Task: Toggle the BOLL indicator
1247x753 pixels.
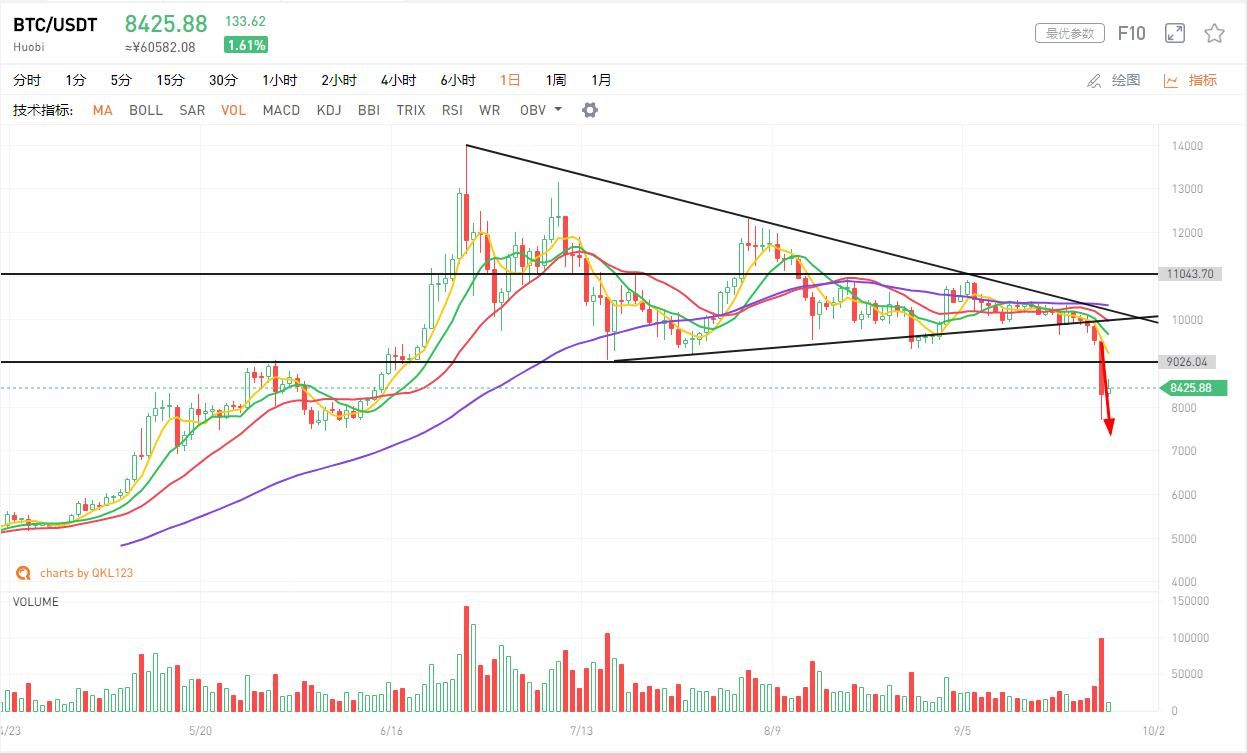Action: [x=146, y=110]
